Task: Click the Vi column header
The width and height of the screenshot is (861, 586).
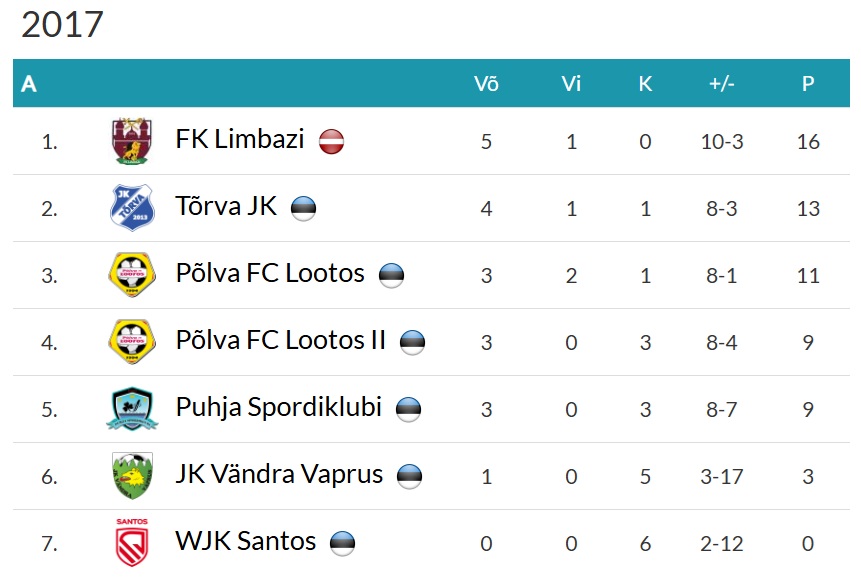Action: tap(571, 84)
